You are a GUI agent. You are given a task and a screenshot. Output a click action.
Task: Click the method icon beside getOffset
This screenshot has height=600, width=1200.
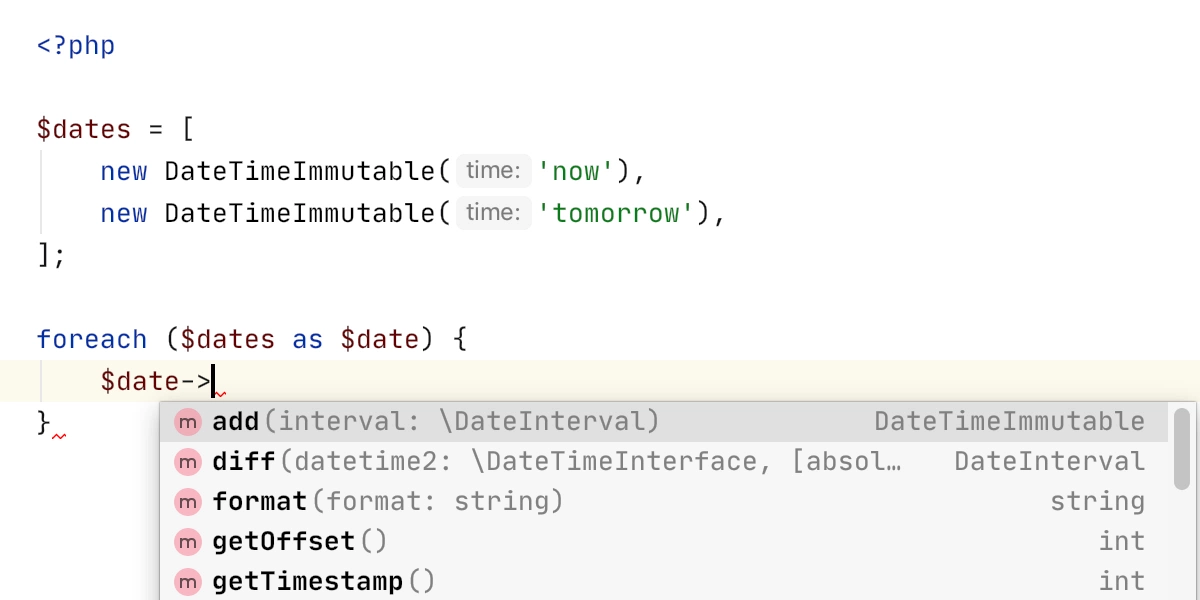(x=188, y=542)
